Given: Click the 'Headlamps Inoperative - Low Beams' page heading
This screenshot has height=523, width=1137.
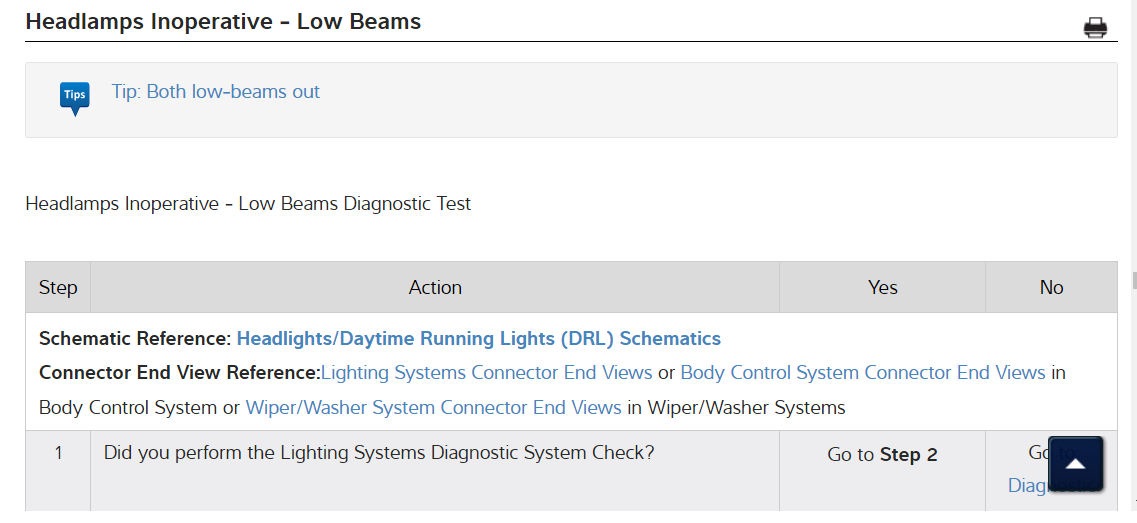Looking at the screenshot, I should pos(223,22).
